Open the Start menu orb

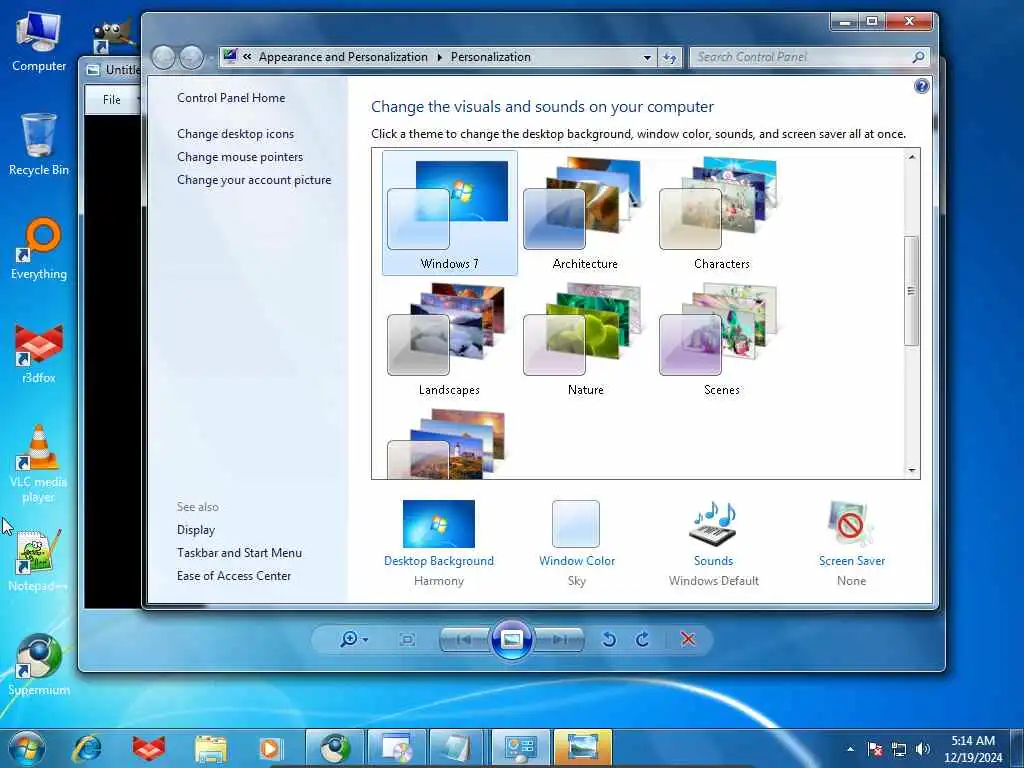27,748
